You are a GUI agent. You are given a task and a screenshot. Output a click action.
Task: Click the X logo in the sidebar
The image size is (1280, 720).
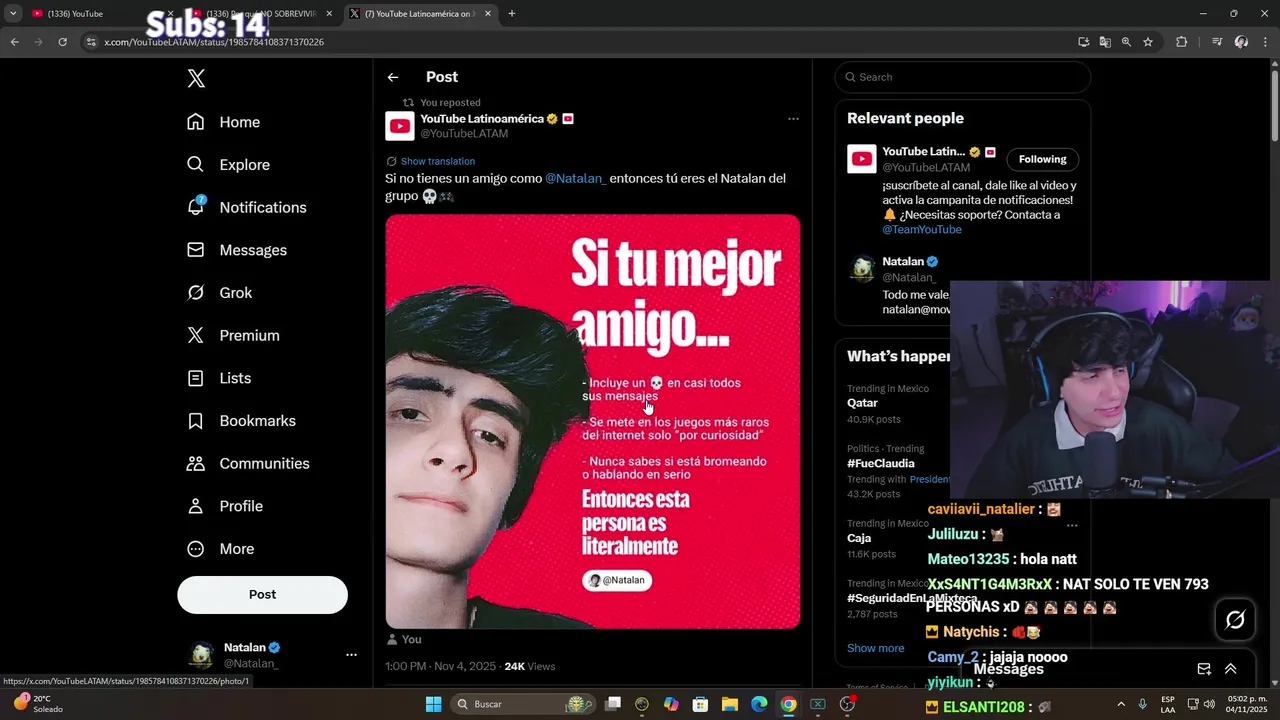click(196, 79)
